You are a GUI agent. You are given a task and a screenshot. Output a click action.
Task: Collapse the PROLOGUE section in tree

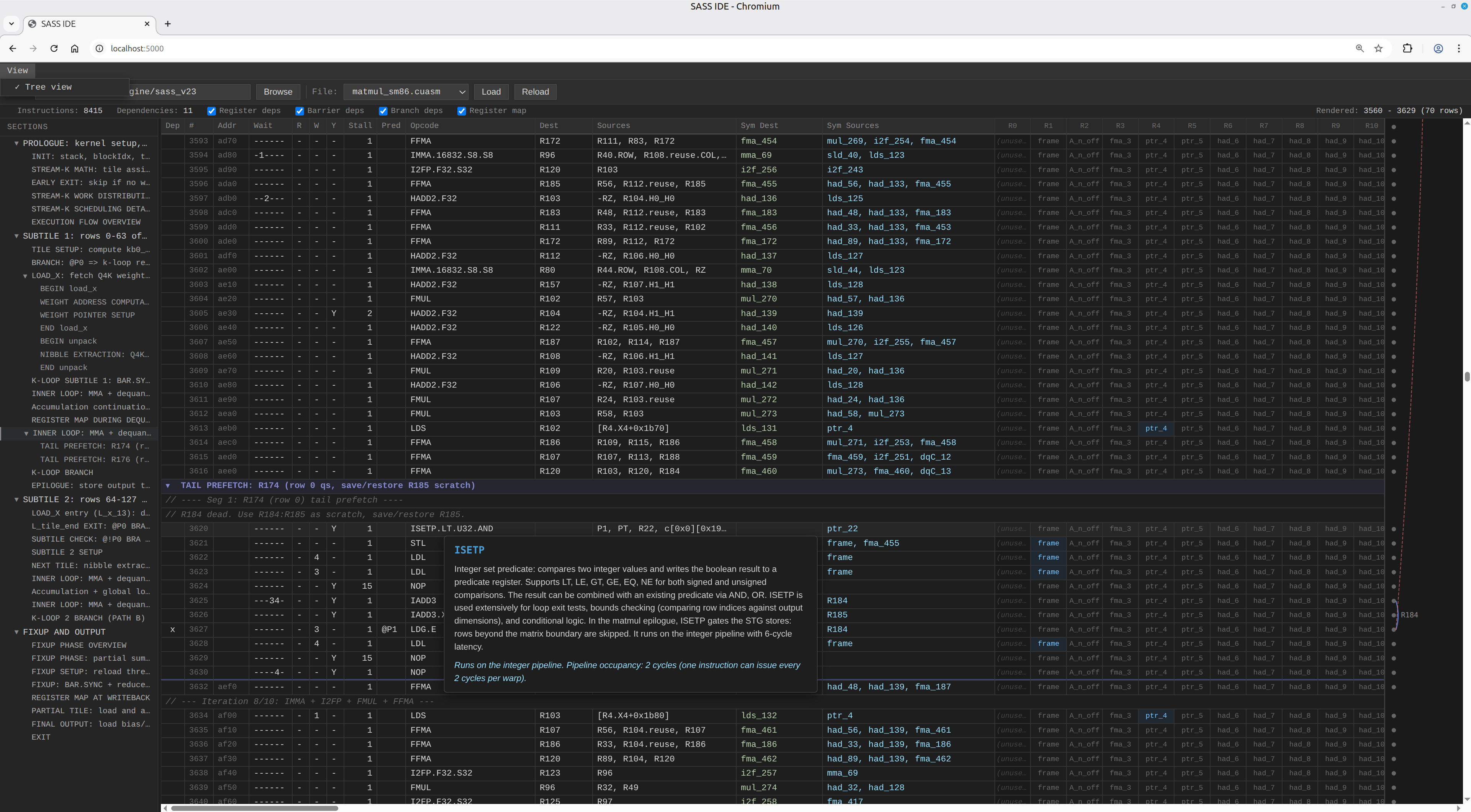(16, 143)
